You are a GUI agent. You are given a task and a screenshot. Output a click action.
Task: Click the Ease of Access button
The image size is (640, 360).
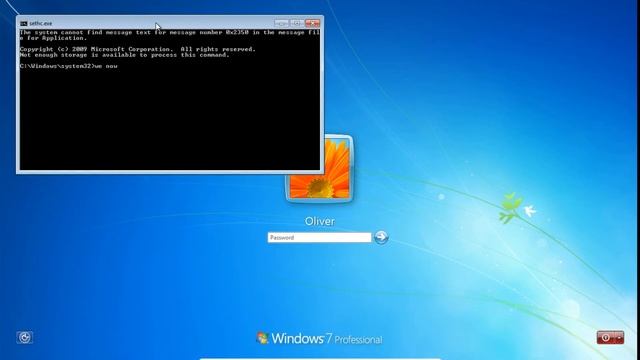[24, 337]
